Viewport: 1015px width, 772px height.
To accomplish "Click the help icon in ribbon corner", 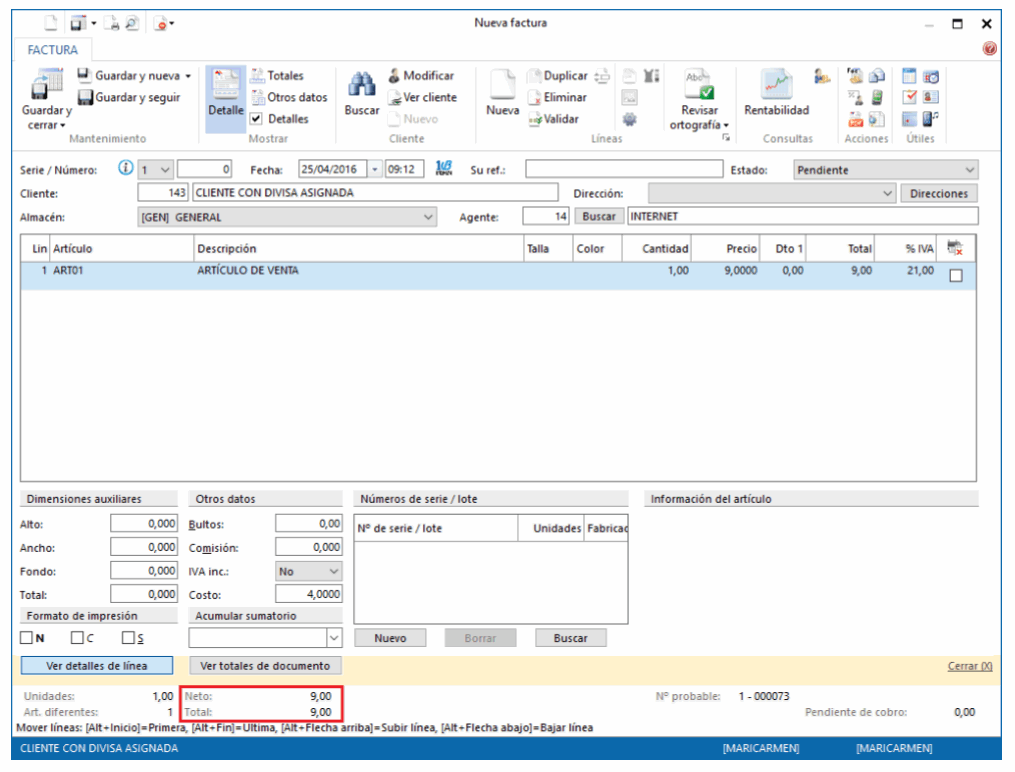I will [989, 49].
